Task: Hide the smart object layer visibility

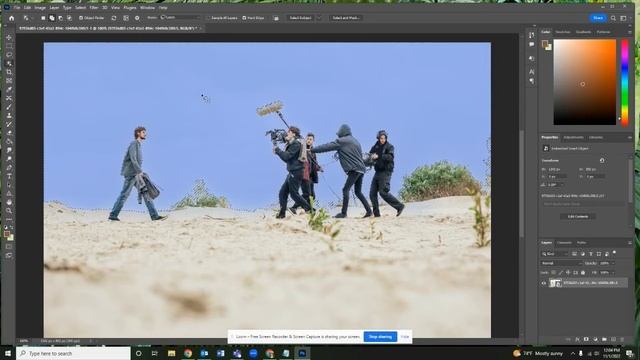Action: click(544, 283)
